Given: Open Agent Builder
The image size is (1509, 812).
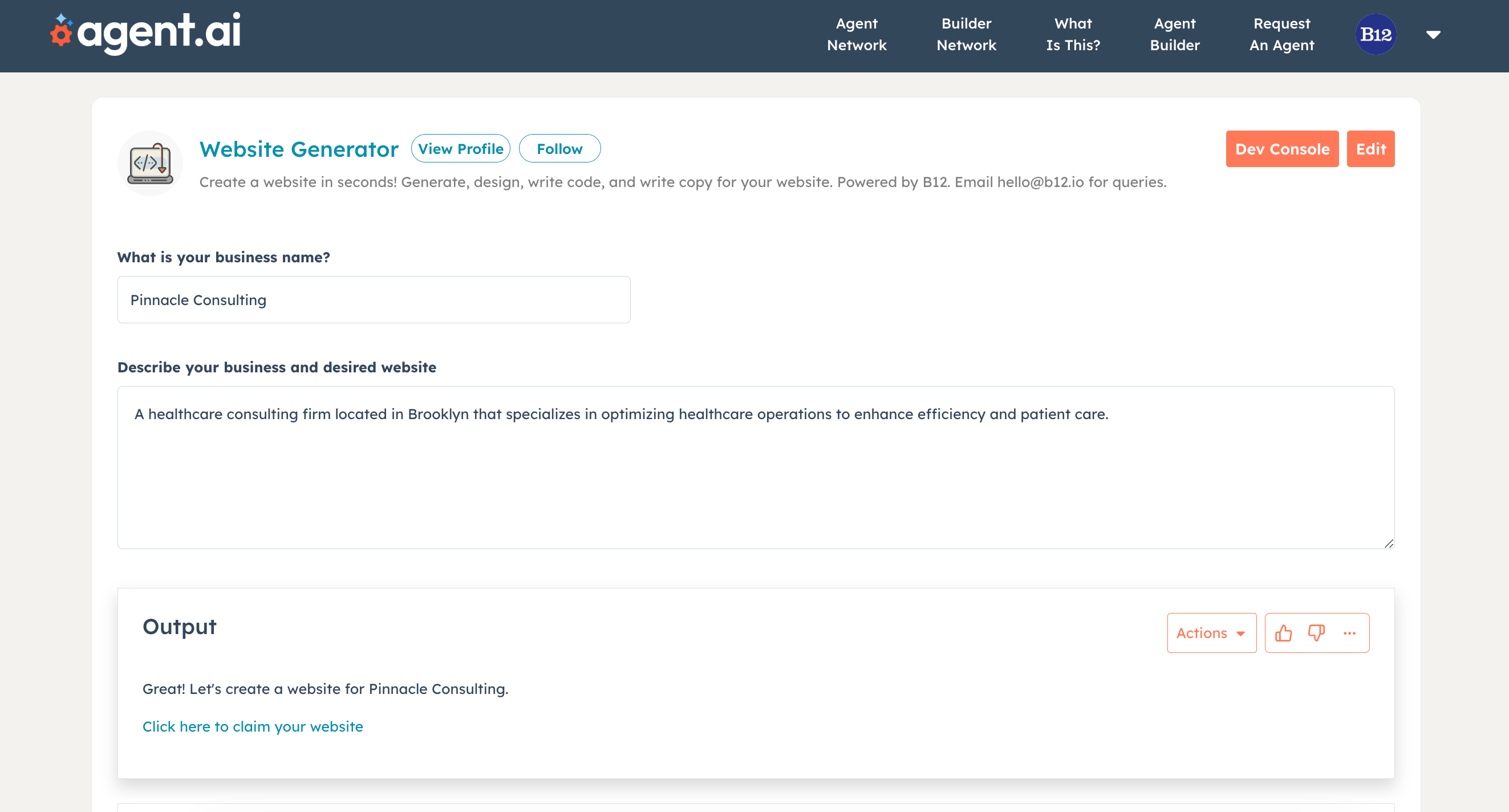Looking at the screenshot, I should coord(1174,35).
